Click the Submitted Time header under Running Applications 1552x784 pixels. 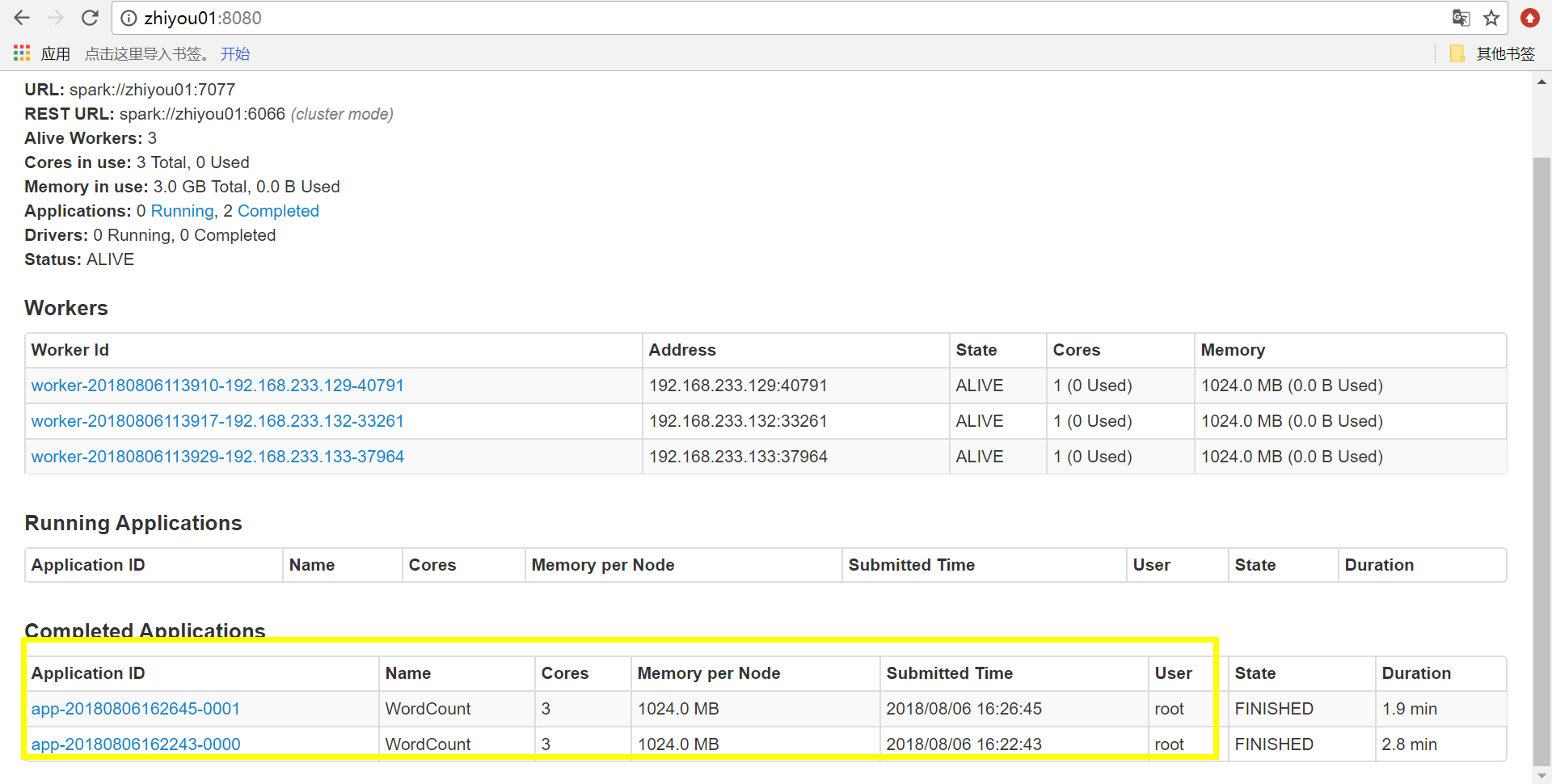(984, 565)
